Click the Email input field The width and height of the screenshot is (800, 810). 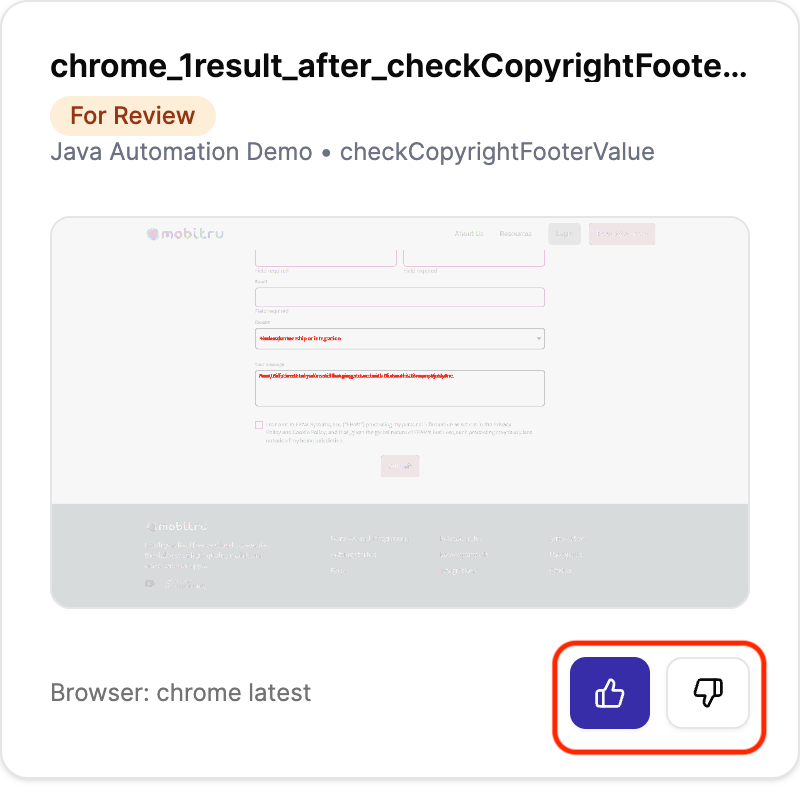point(399,296)
